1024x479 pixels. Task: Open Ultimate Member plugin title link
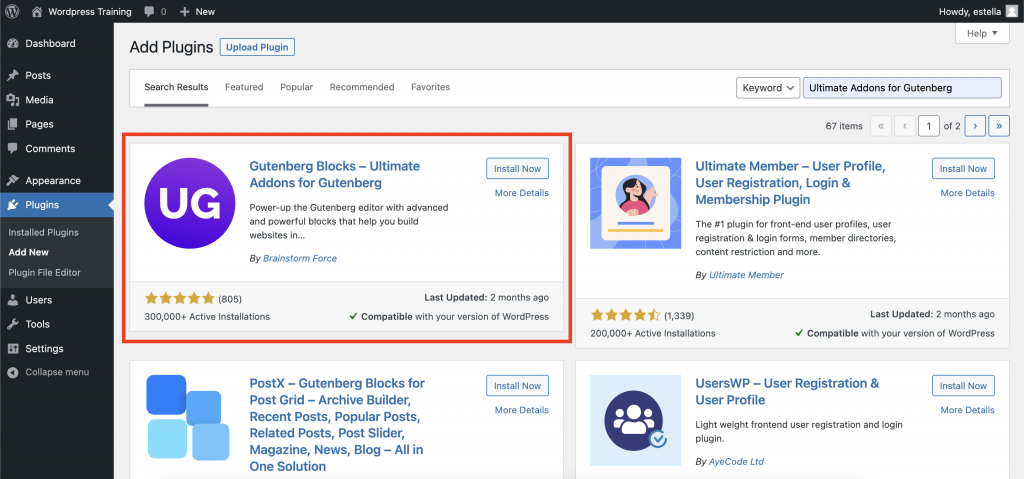click(790, 183)
